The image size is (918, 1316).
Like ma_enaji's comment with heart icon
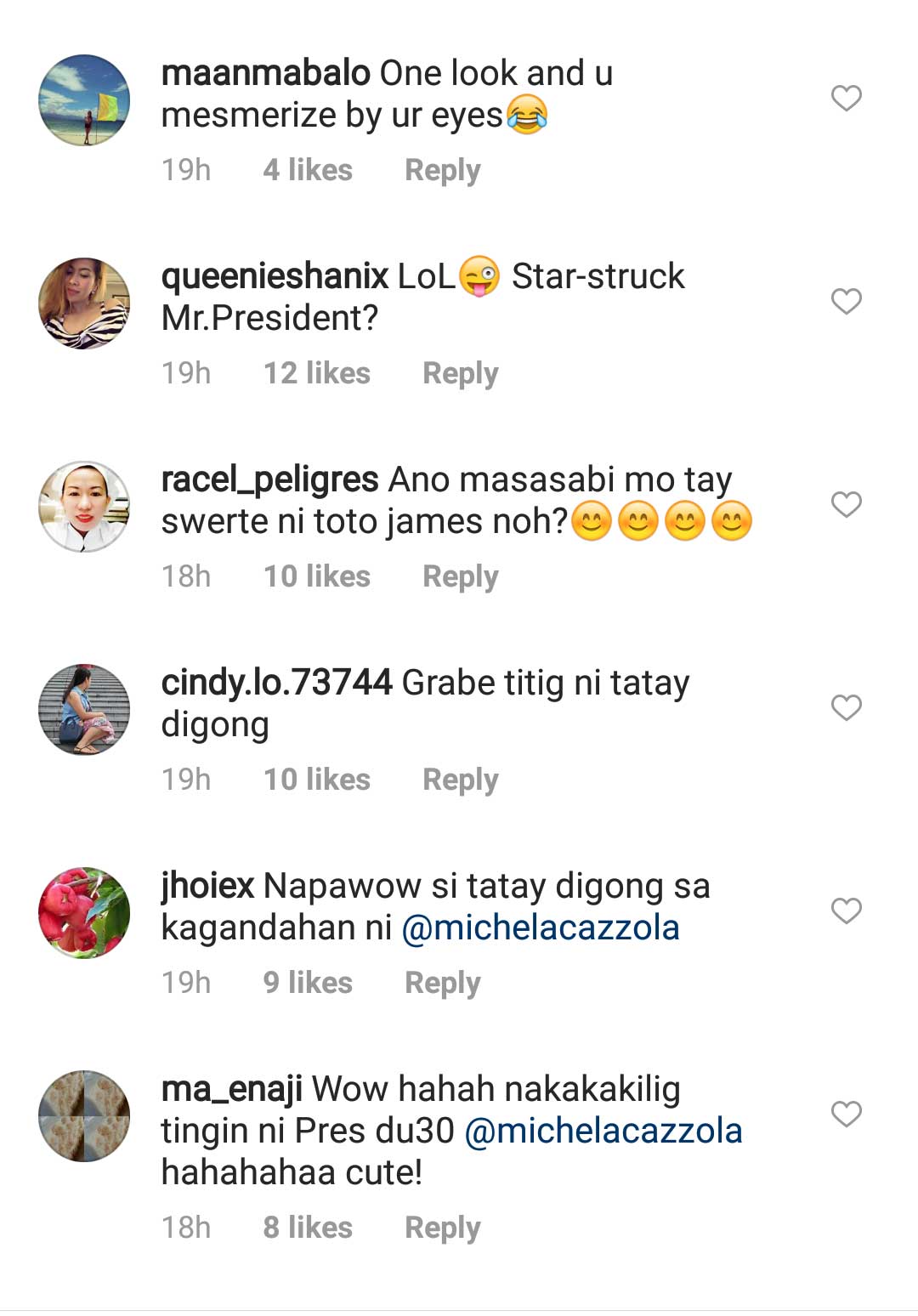[846, 1114]
